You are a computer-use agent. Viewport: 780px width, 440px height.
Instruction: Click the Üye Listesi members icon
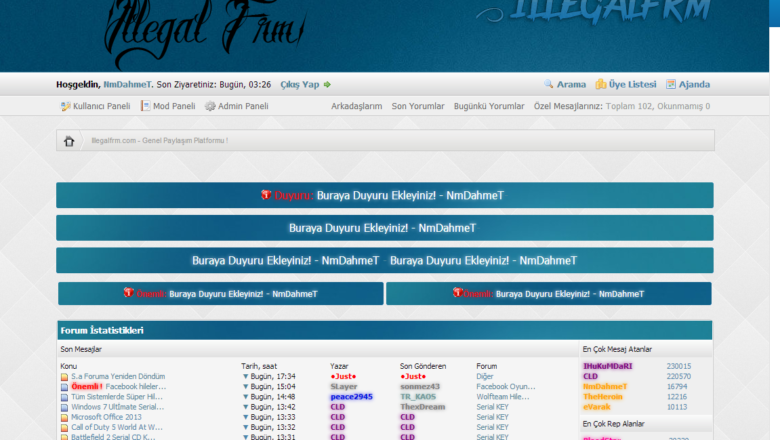pos(600,84)
